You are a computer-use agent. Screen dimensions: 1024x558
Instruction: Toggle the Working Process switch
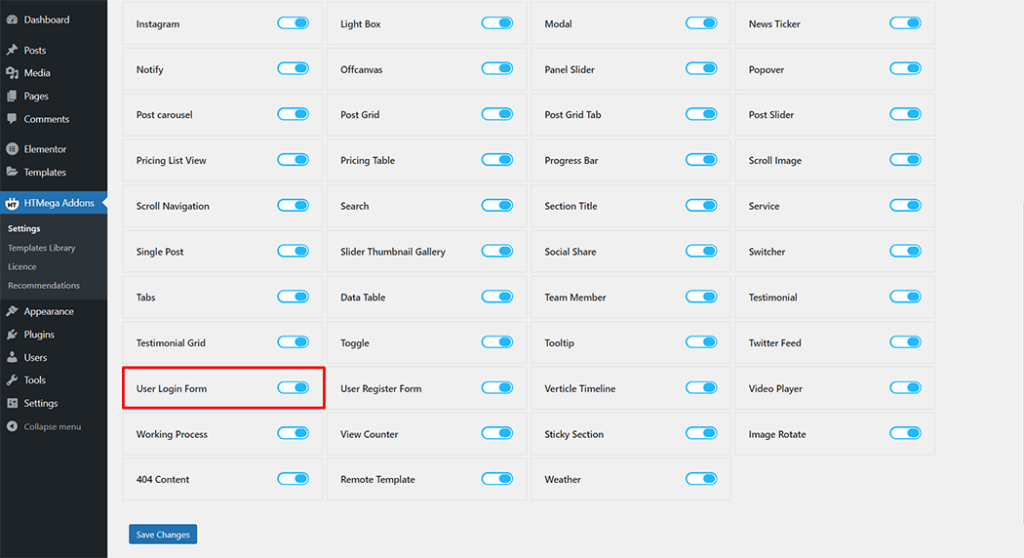click(x=293, y=433)
